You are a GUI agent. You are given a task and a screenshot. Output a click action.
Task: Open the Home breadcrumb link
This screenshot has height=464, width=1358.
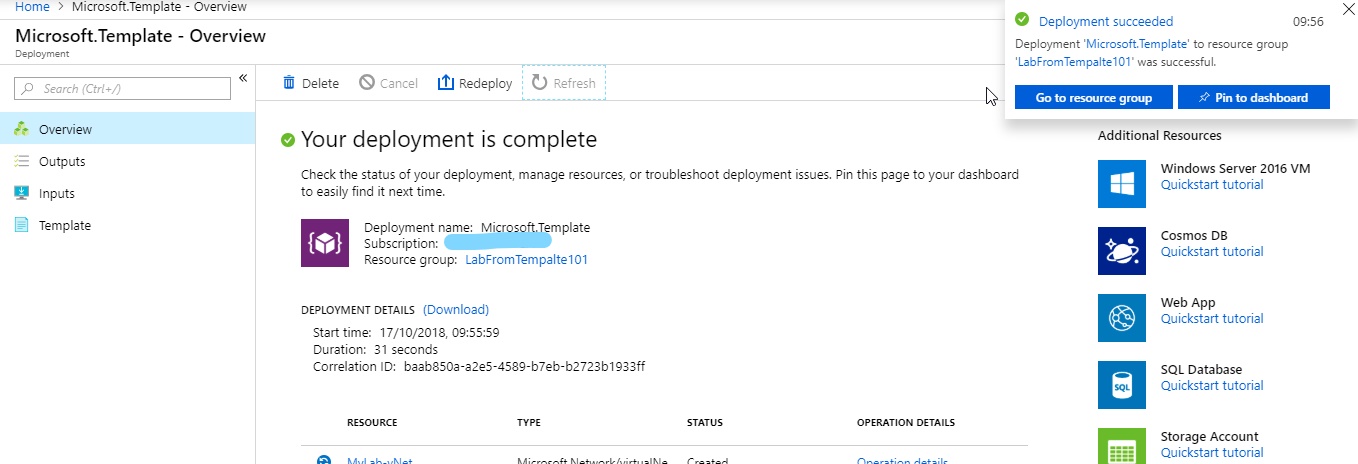pyautogui.click(x=32, y=6)
